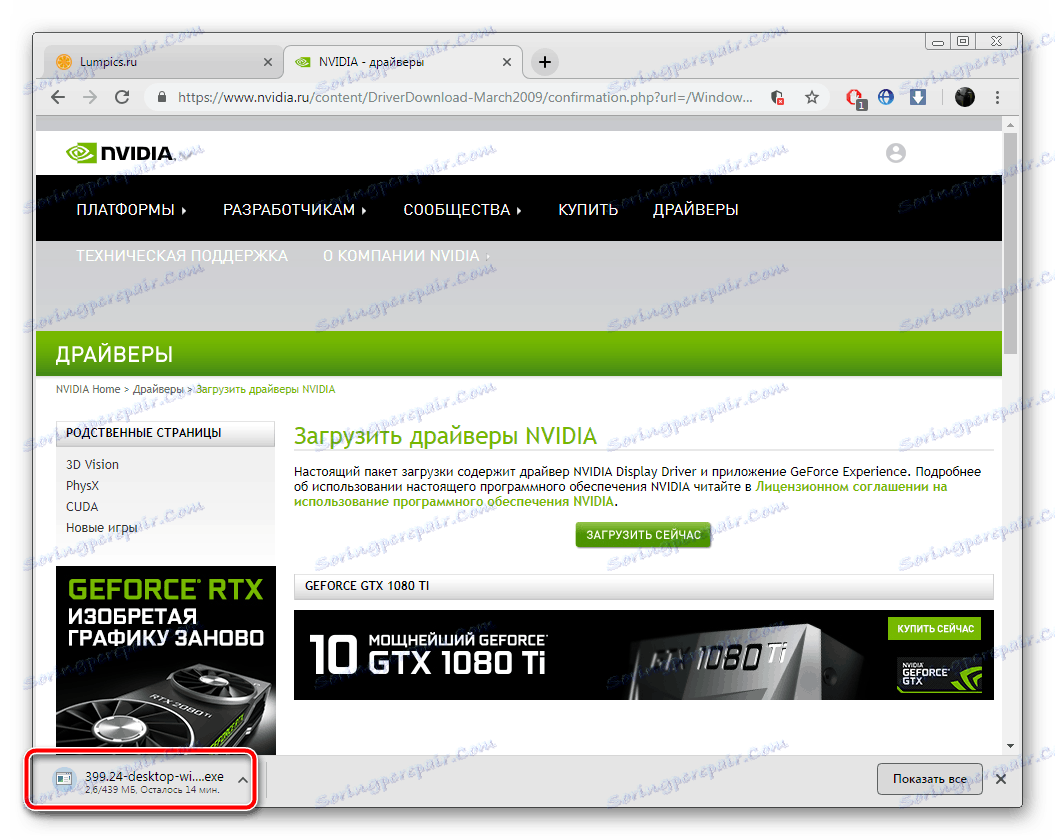Click the blue download arrow extension icon
The height and width of the screenshot is (840, 1055).
[x=918, y=97]
